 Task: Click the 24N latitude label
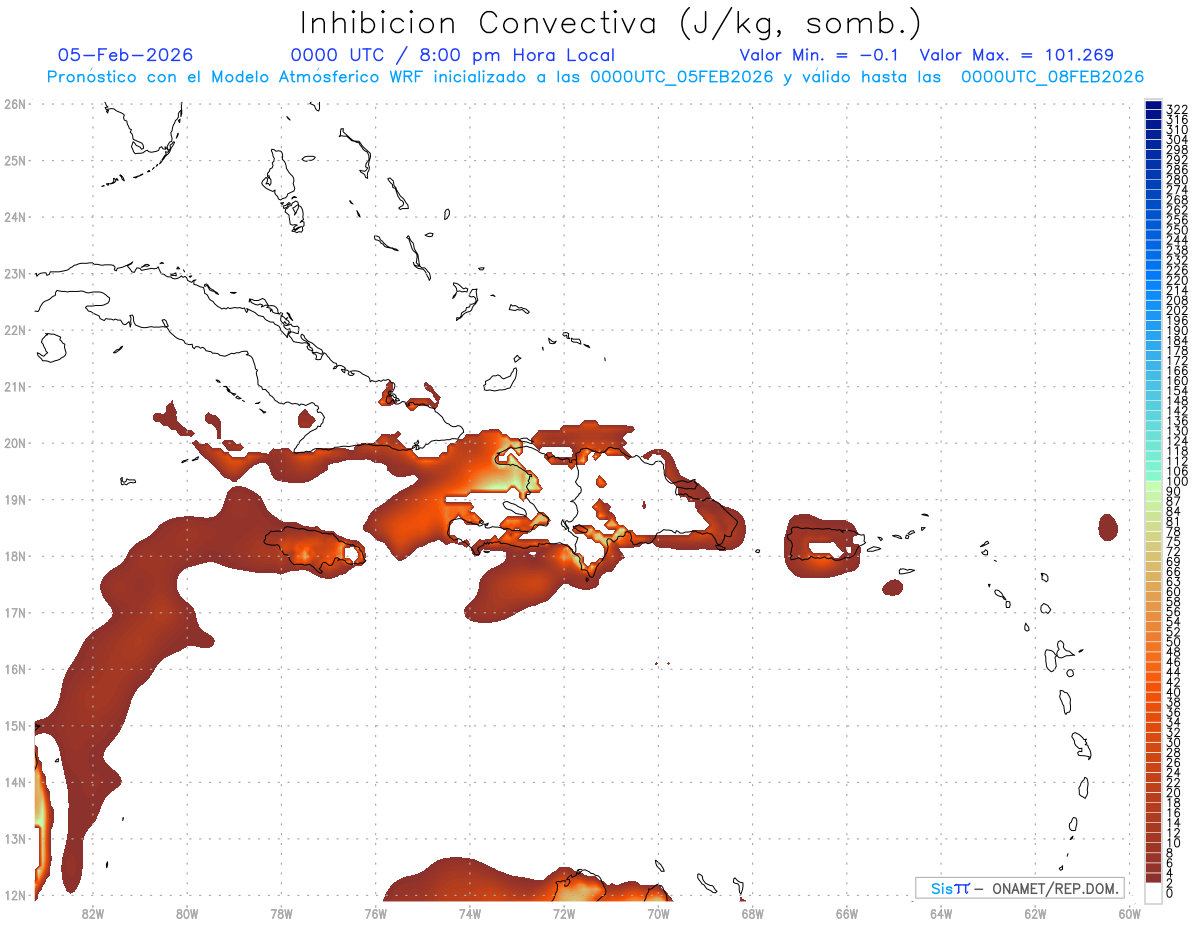14,217
